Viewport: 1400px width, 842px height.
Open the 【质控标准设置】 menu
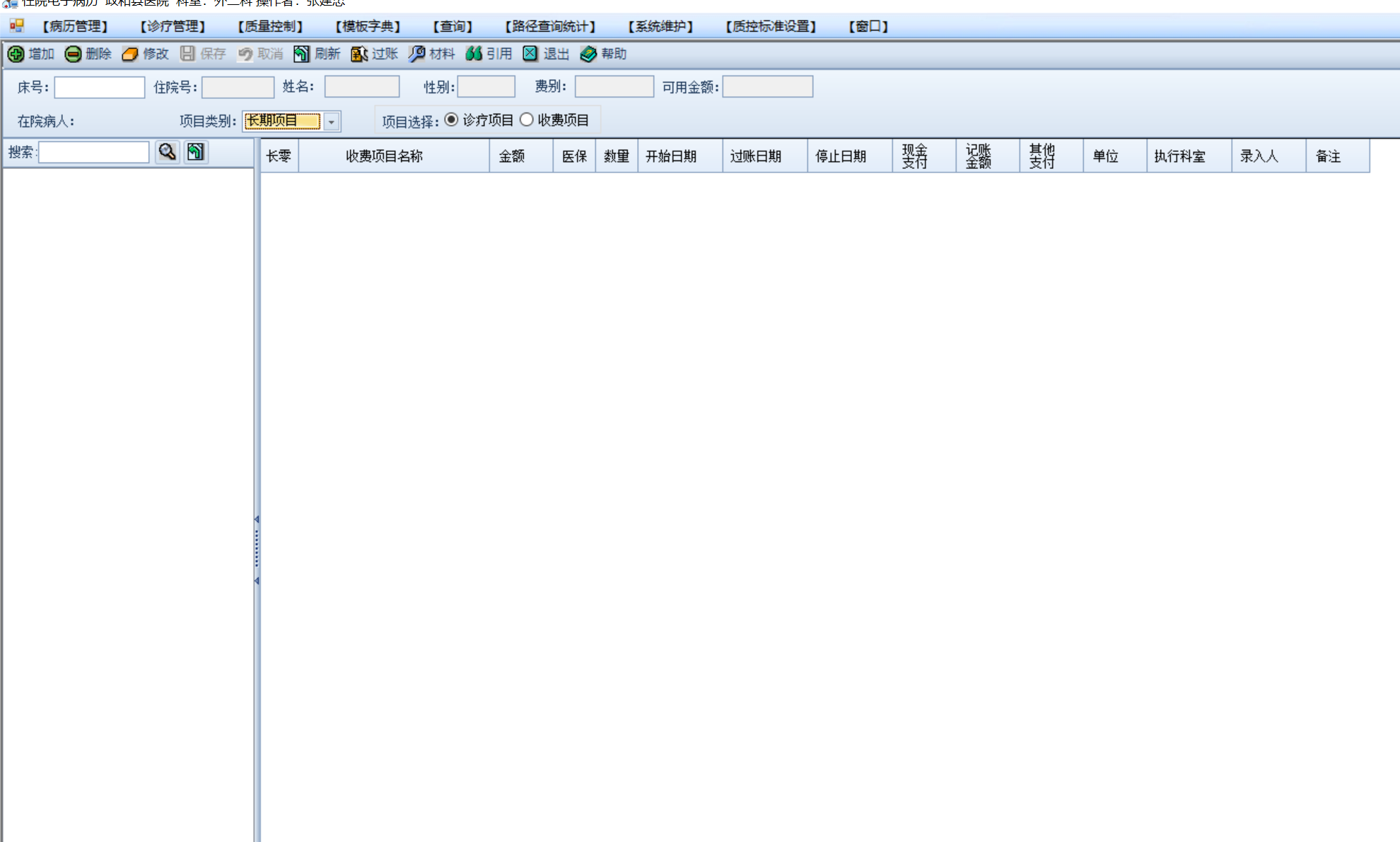click(x=771, y=26)
